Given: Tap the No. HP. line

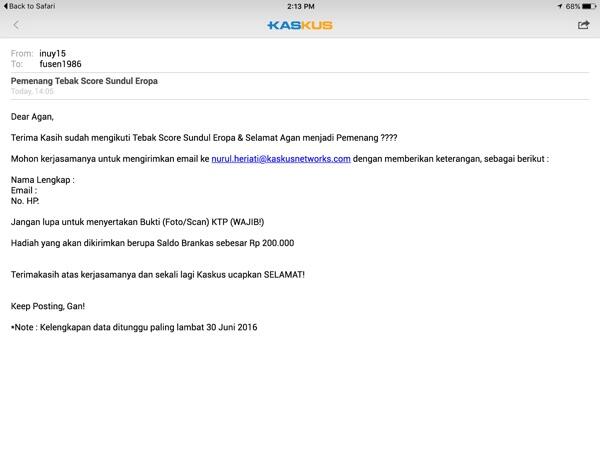Looking at the screenshot, I should (25, 201).
